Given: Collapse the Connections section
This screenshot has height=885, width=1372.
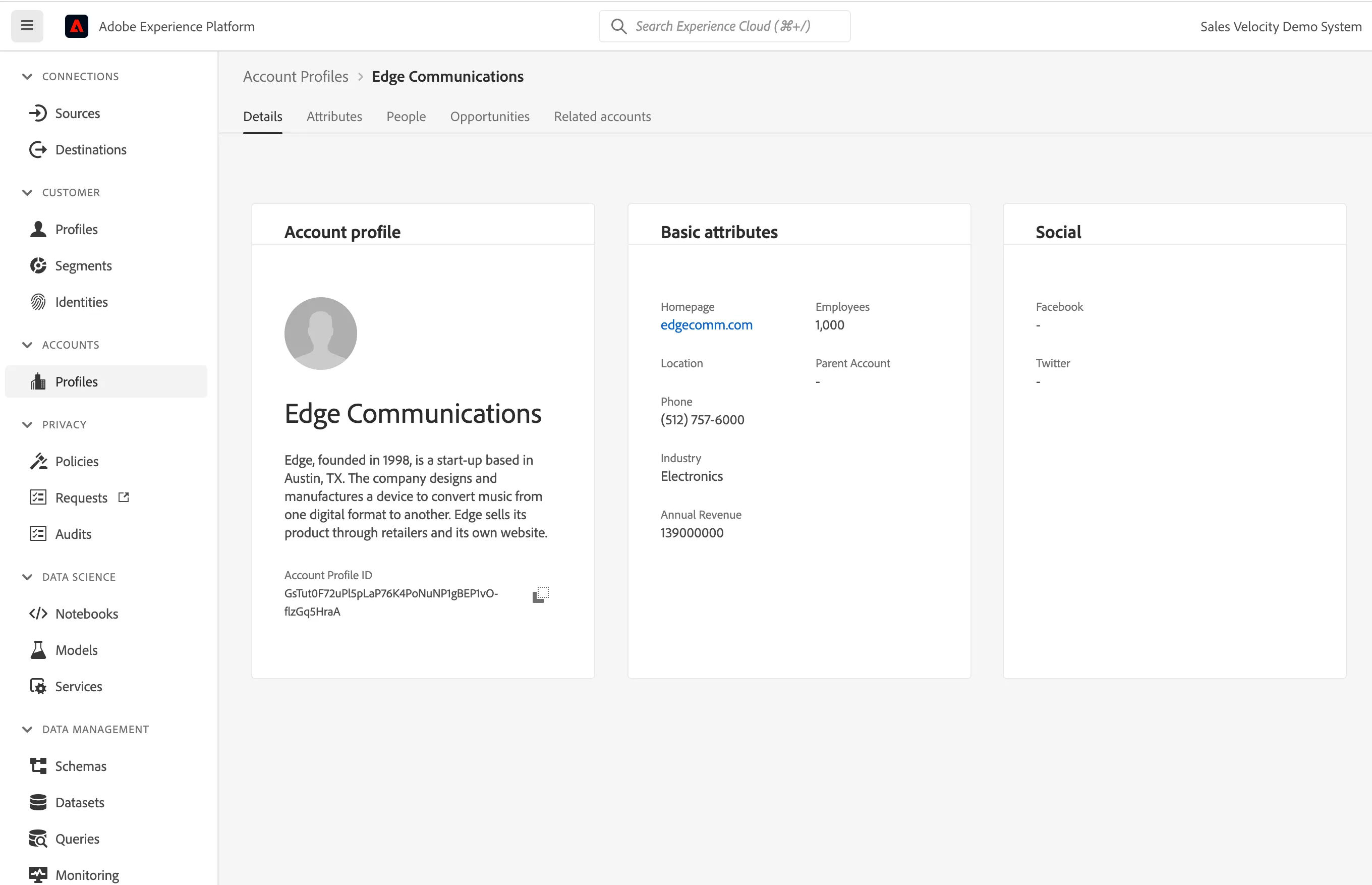Looking at the screenshot, I should coord(27,76).
